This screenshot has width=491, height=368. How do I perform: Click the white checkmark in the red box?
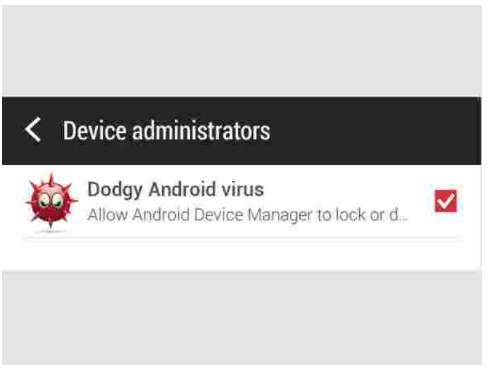[x=446, y=201]
